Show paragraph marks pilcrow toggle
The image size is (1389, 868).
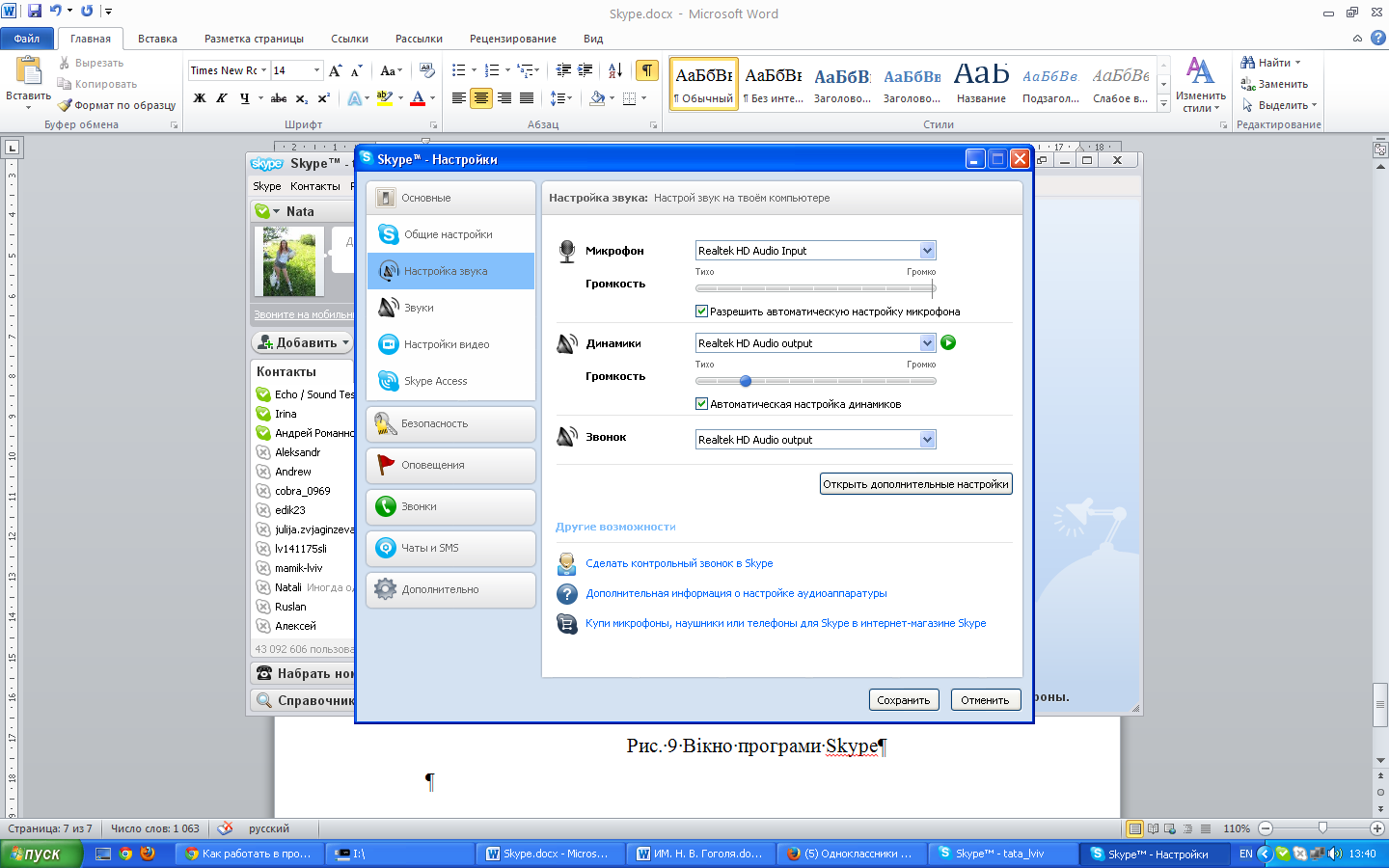pos(647,70)
